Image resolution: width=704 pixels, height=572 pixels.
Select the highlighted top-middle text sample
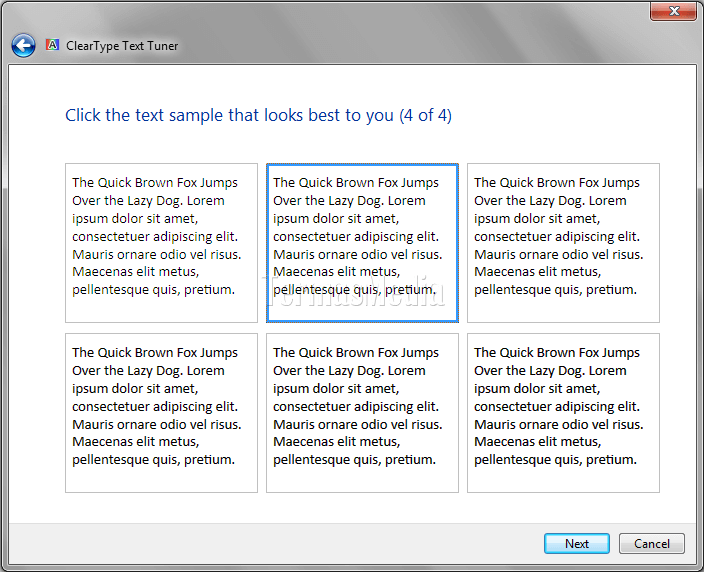pos(362,242)
